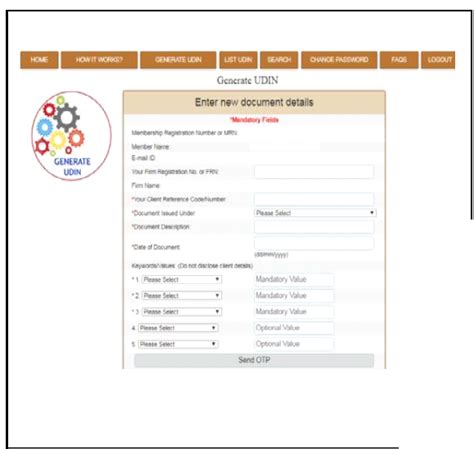Click third Mandatory Value input field
The width and height of the screenshot is (474, 449).
294,312
